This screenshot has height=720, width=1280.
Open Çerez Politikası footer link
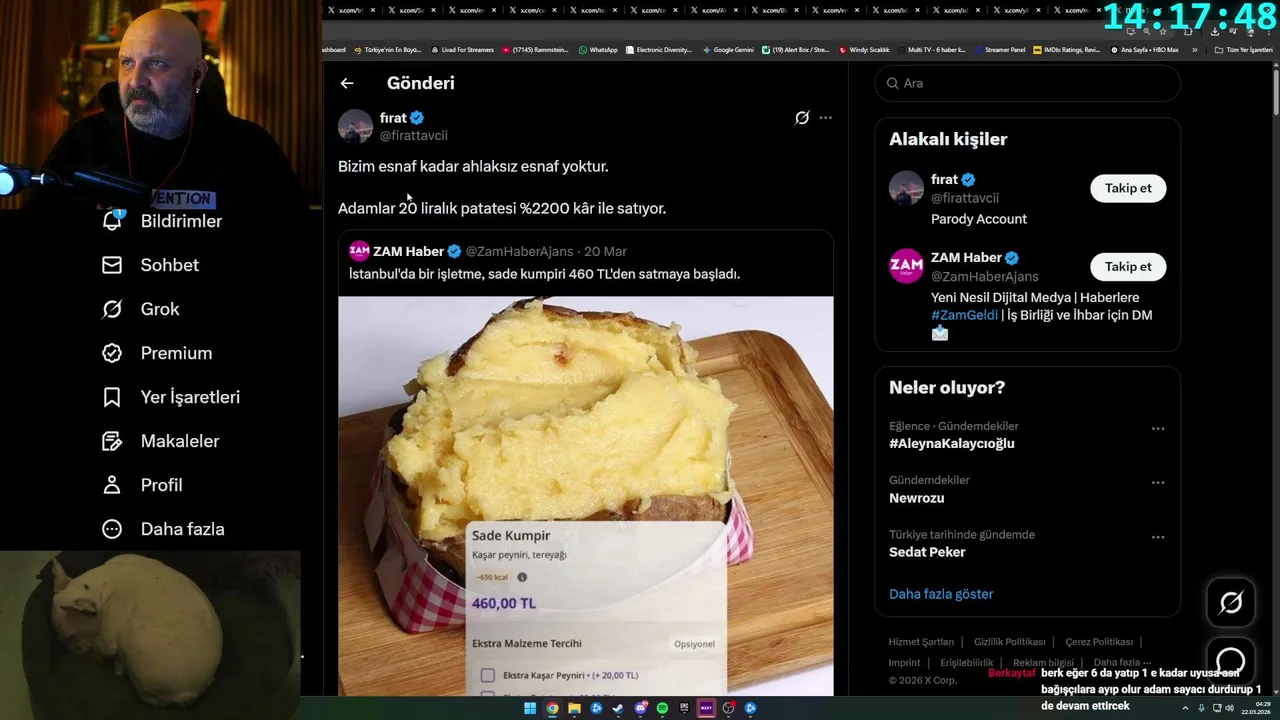[1099, 642]
